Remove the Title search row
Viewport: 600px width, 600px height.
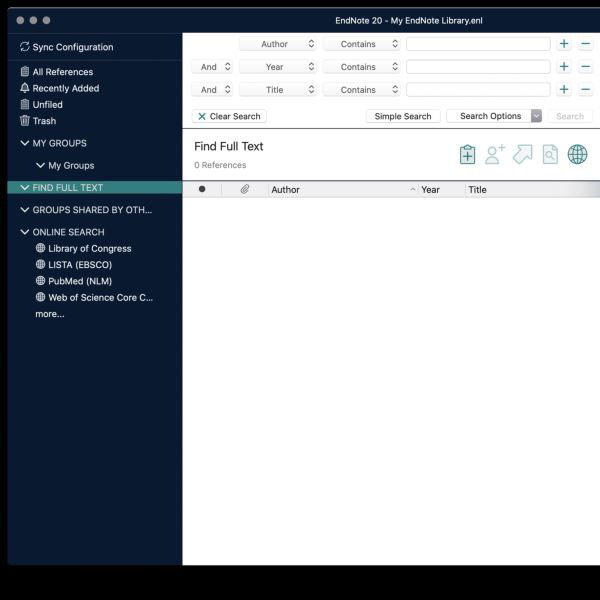[585, 90]
